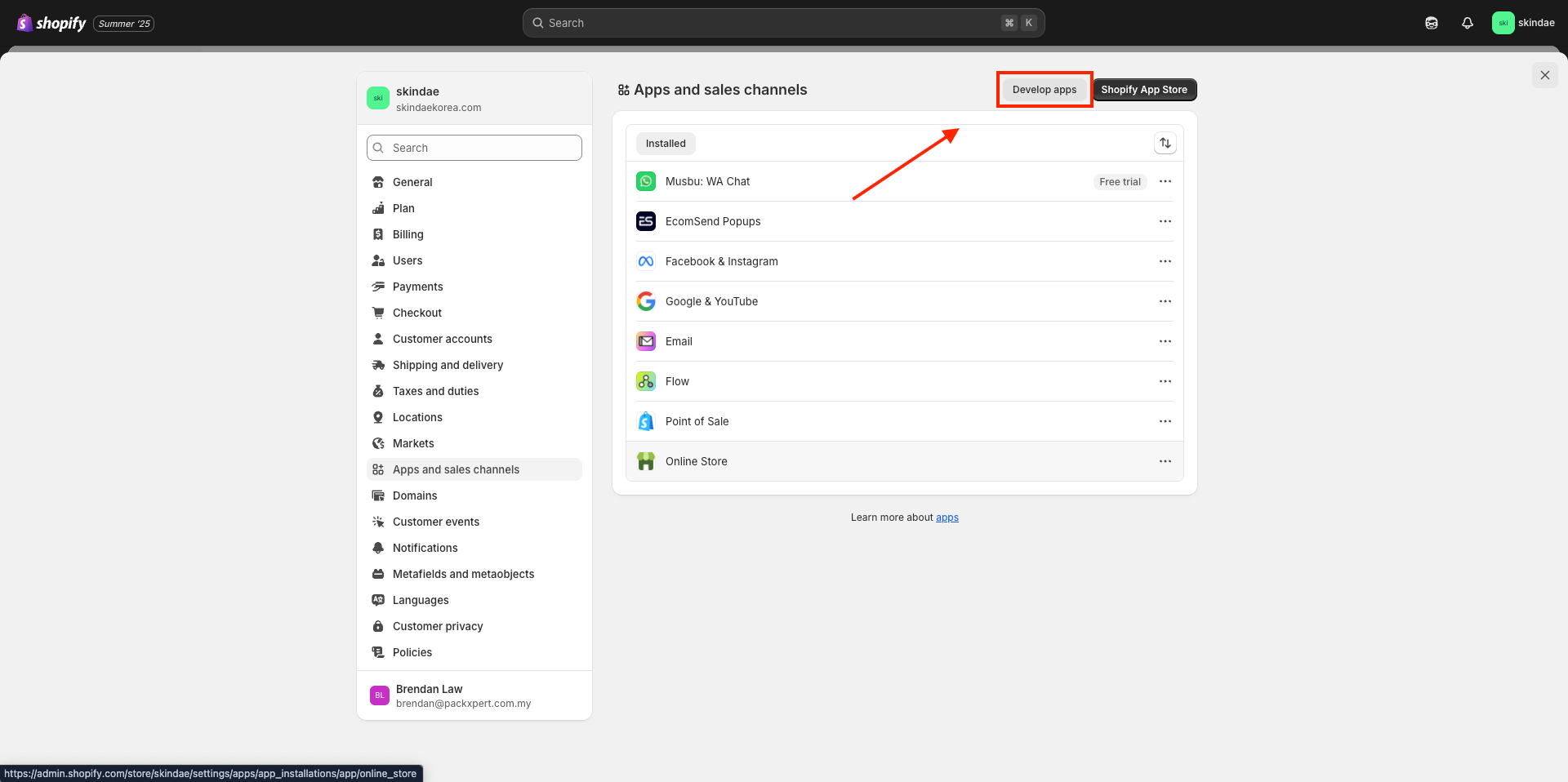
Task: Open Customer accounts settings
Action: pos(474,339)
